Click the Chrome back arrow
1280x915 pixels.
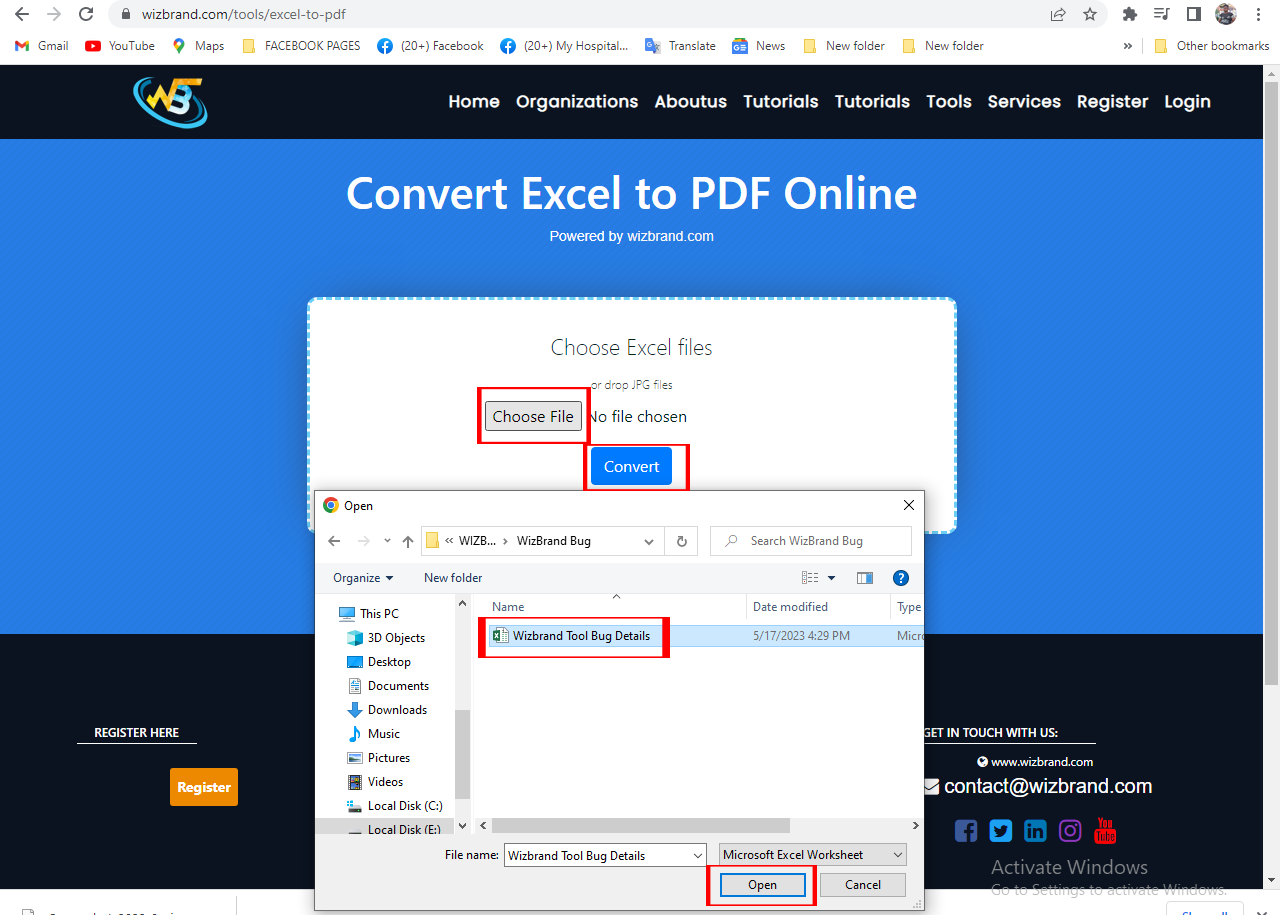[21, 14]
